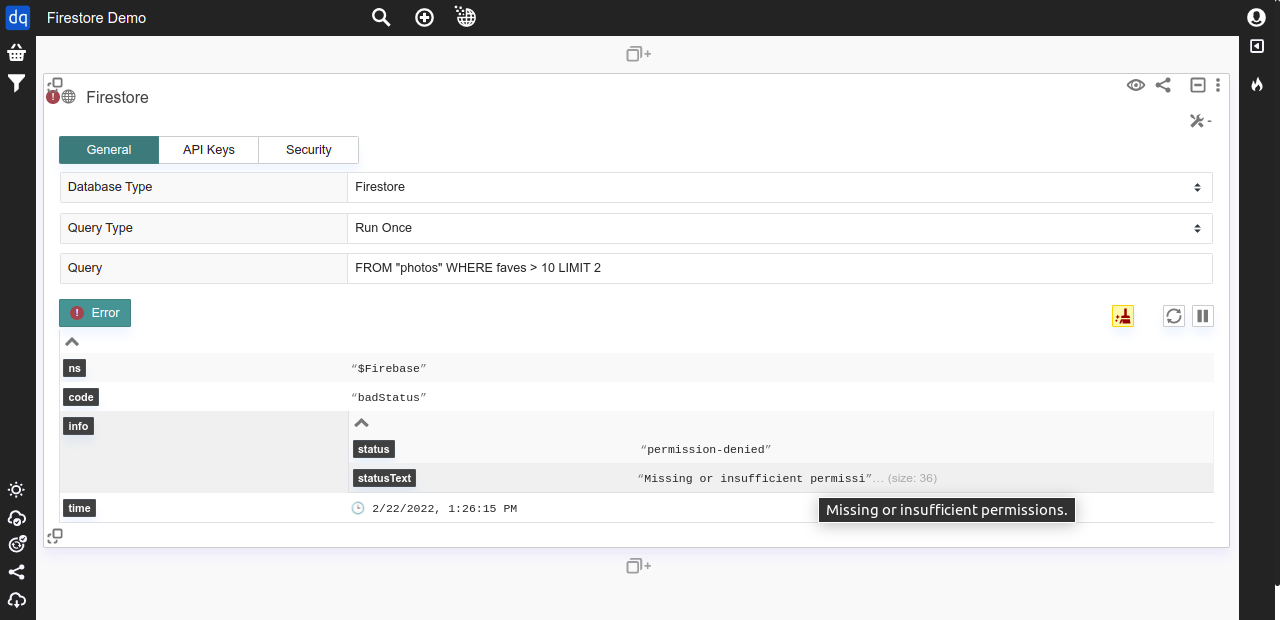1280x620 pixels.
Task: Open the user account icon
Action: [x=1256, y=17]
